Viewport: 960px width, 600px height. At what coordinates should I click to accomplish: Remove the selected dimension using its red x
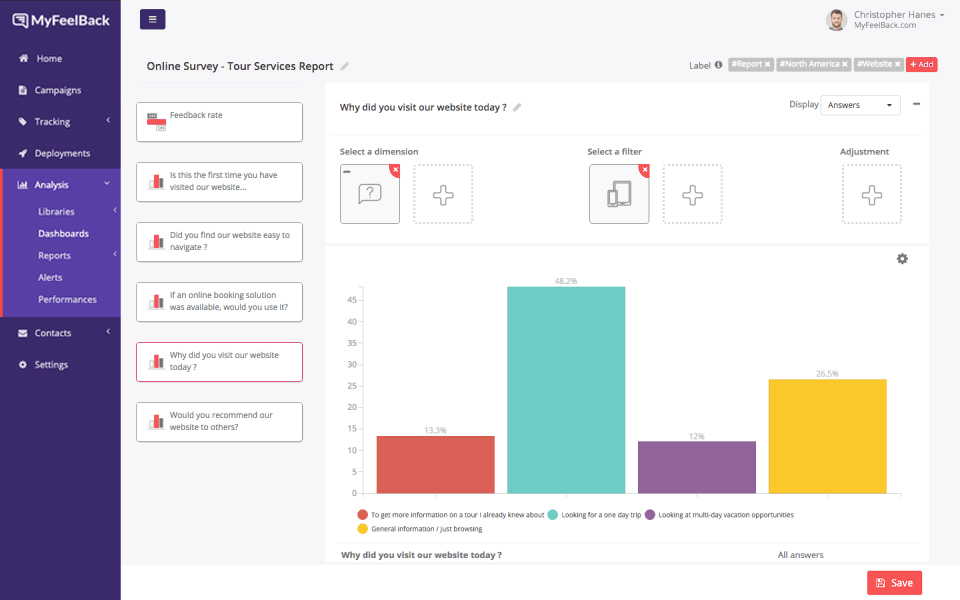click(393, 170)
